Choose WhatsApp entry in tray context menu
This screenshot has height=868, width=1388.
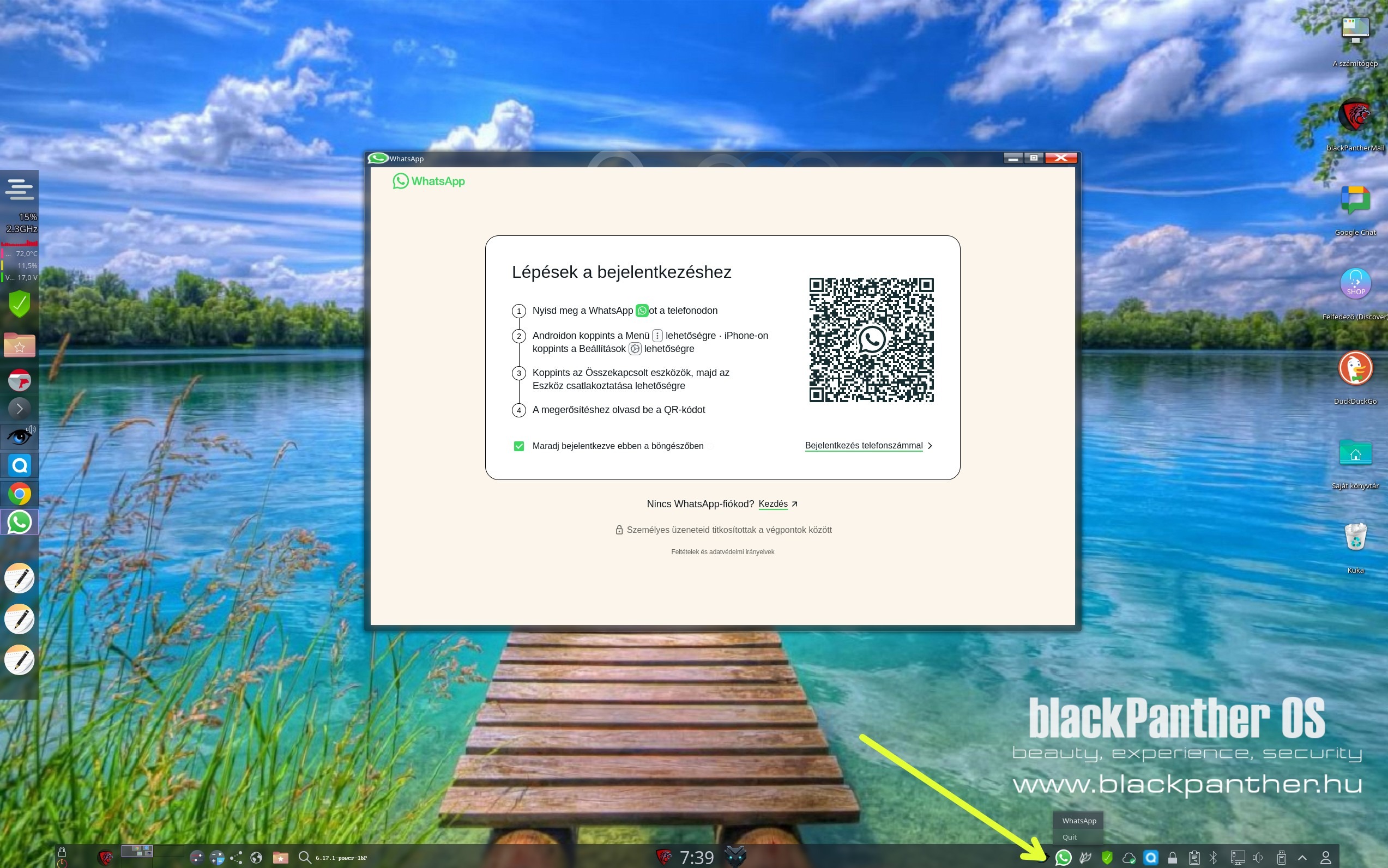pos(1078,821)
